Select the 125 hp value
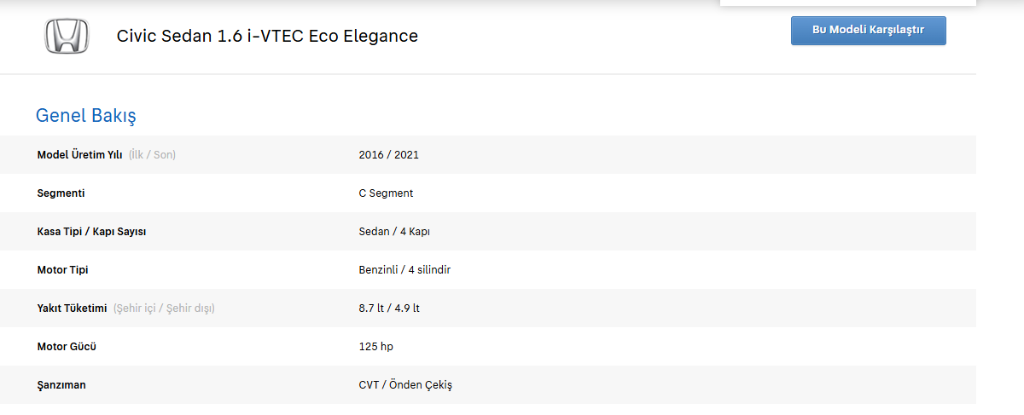Screen dimensions: 1024x415 click(x=375, y=346)
